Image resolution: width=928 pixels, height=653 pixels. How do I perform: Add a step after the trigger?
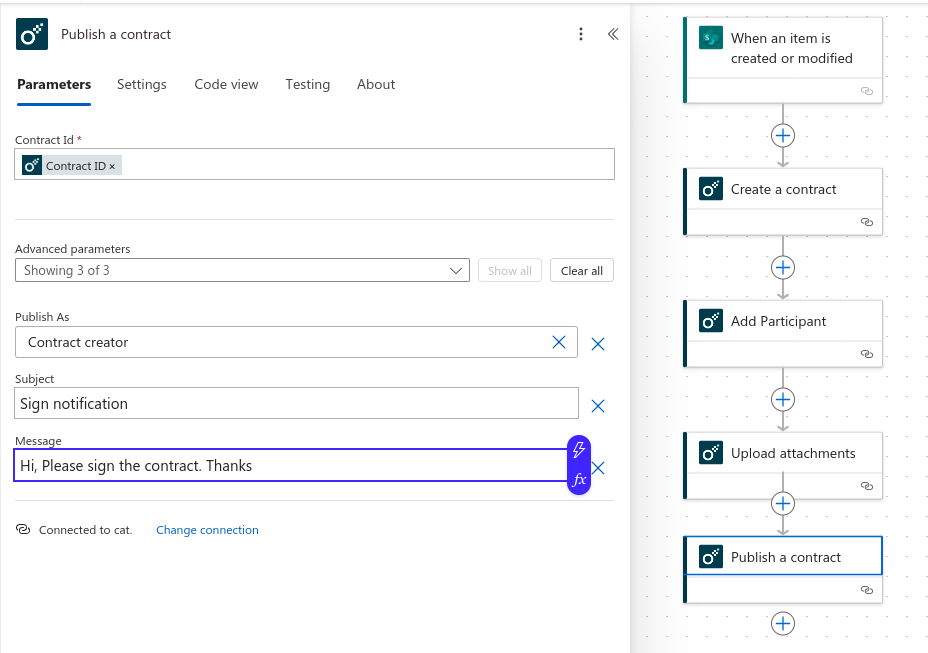783,136
